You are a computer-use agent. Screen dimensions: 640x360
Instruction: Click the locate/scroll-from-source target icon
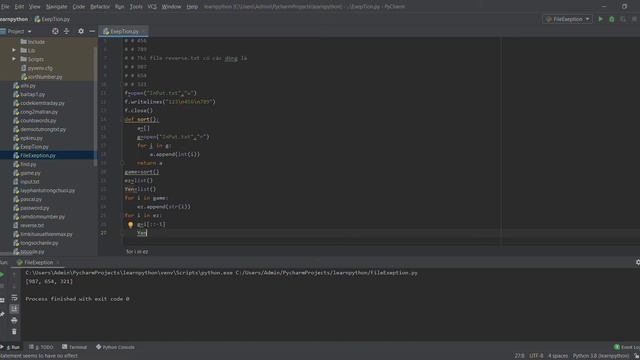pos(55,31)
